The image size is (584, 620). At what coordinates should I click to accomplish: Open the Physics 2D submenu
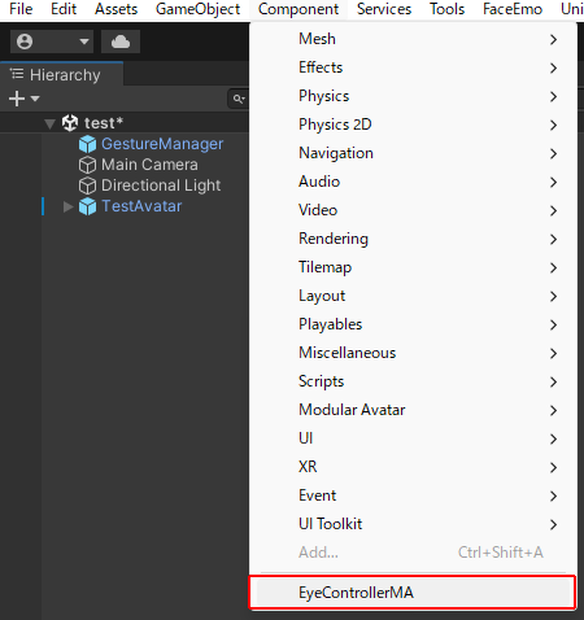(x=412, y=125)
